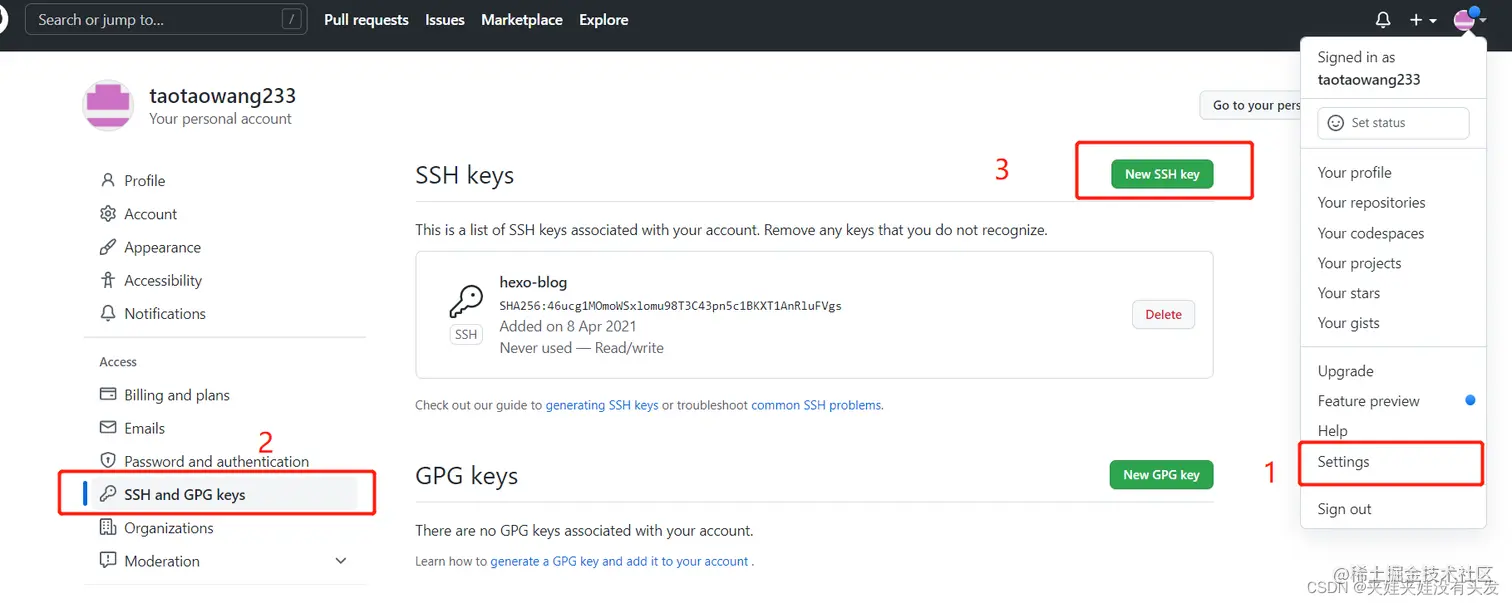Screen dimensions: 1512x603
Task: Click the Account gear icon
Action: (108, 214)
